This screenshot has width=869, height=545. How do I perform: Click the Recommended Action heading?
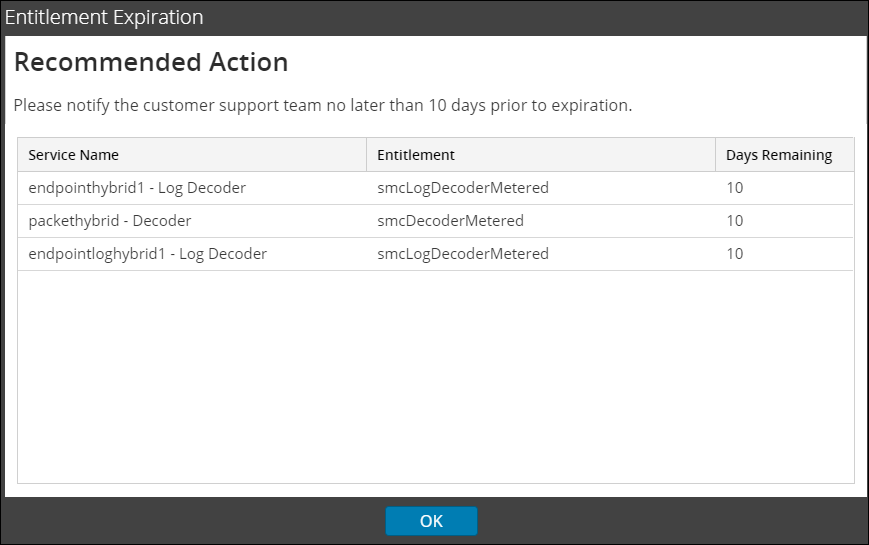tap(151, 62)
